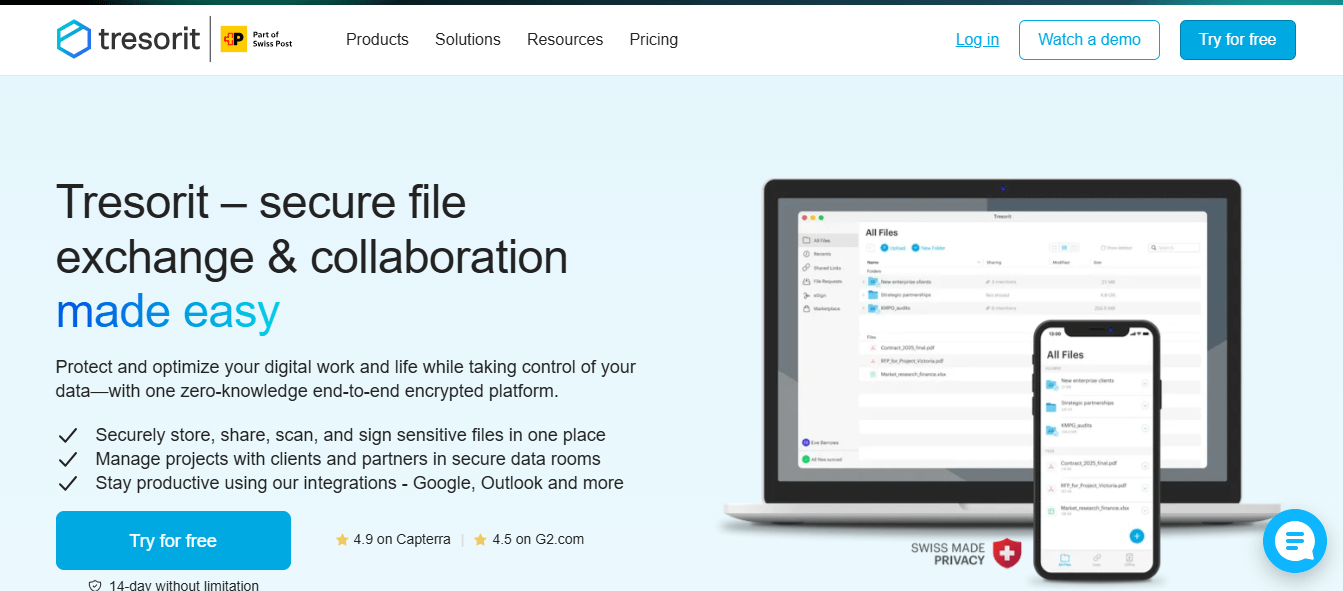
Task: Open KMPG_audits options in the phone mockup
Action: pyautogui.click(x=1144, y=429)
